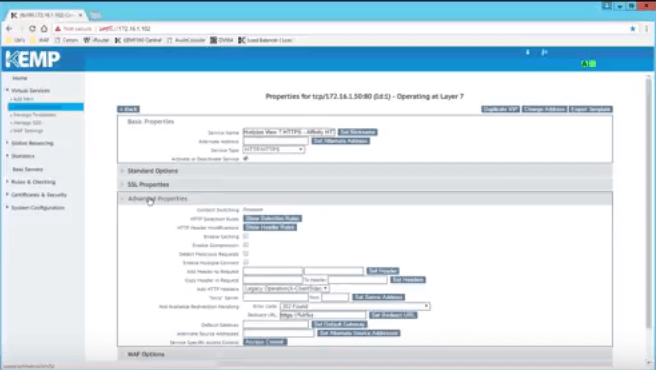Go to browser home via the house icon
656x370 pixels.
[x=44, y=28]
